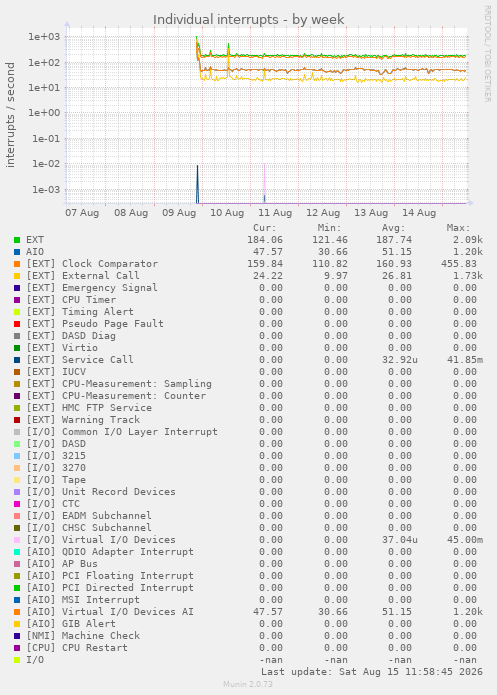Click the Munin 2.0.73 footer text

pyautogui.click(x=248, y=684)
